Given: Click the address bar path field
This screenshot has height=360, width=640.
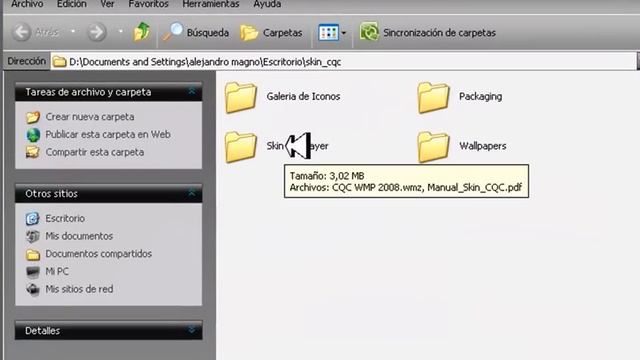Looking at the screenshot, I should pyautogui.click(x=343, y=62).
